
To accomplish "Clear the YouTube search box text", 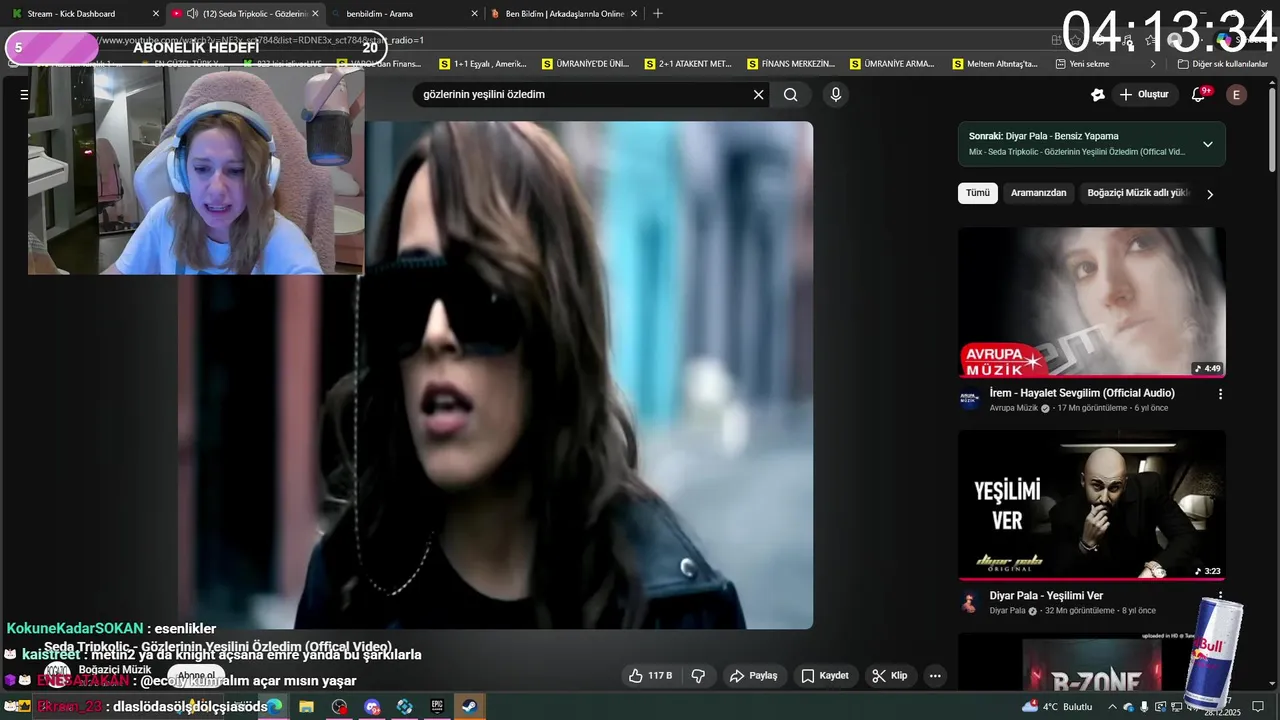I will (x=758, y=95).
